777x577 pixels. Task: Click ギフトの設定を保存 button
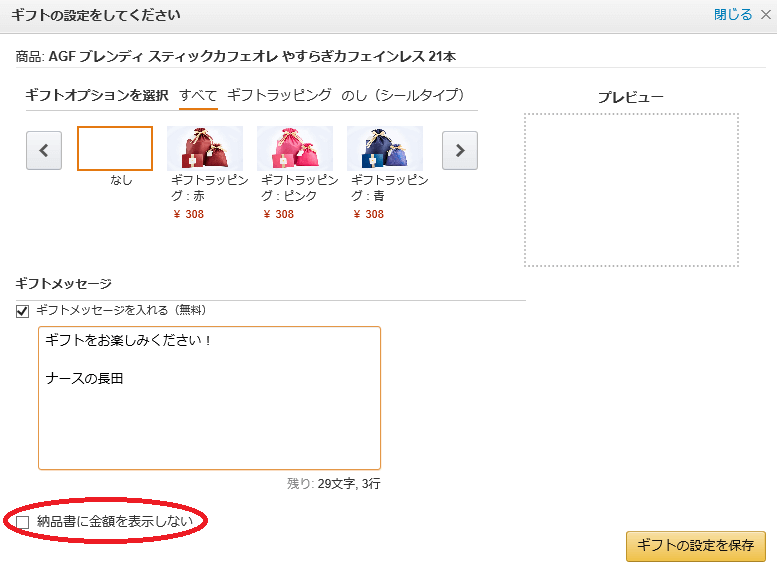(x=695, y=546)
